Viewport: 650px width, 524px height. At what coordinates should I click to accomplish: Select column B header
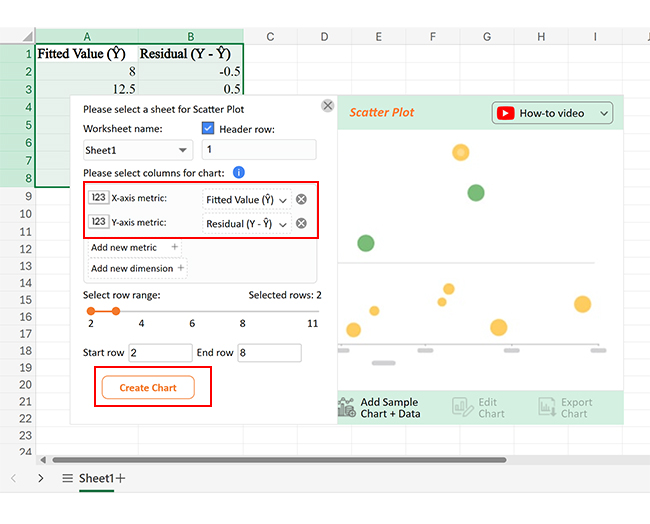[x=191, y=36]
